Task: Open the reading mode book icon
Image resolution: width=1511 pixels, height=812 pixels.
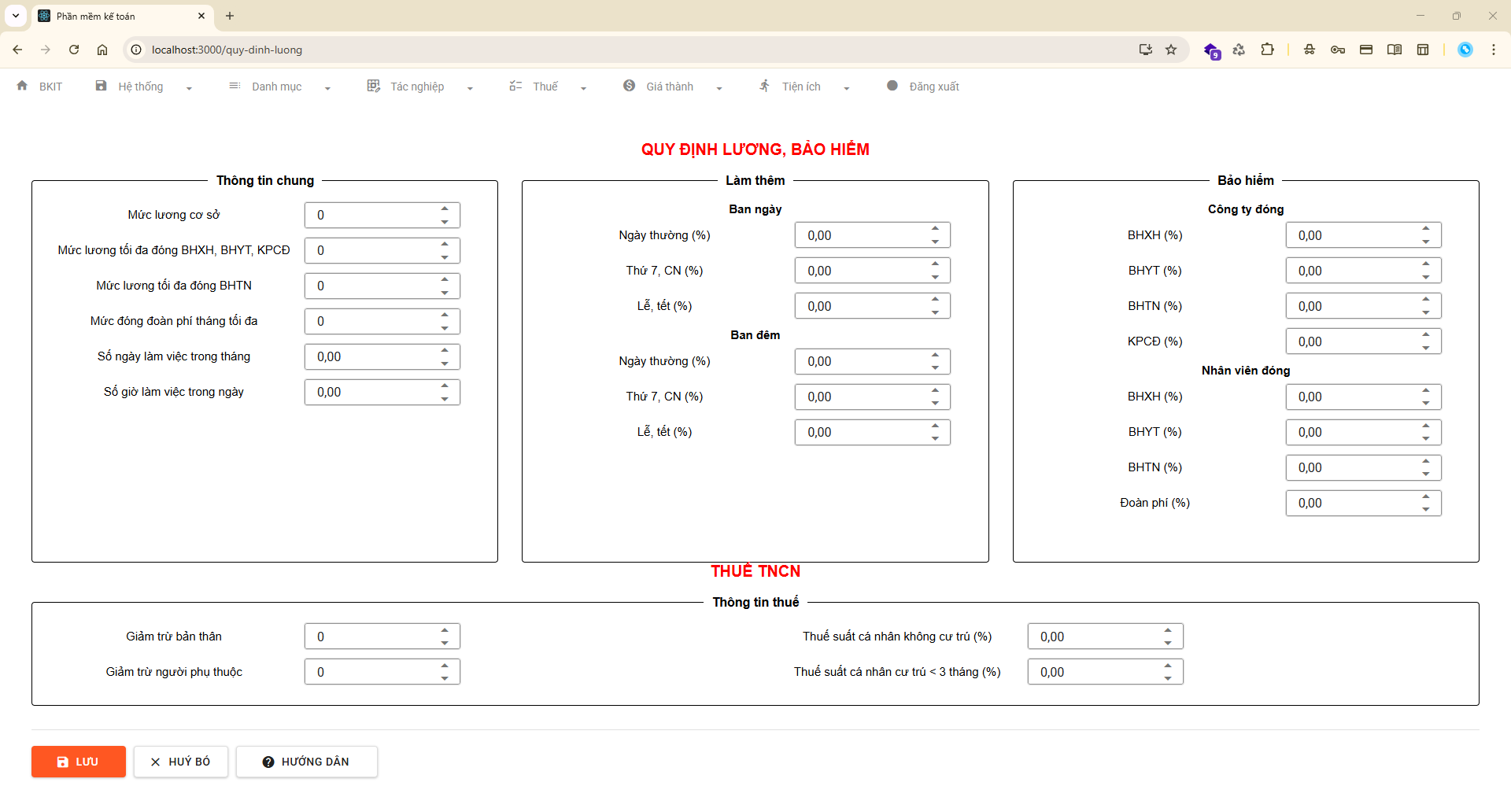Action: 1395,50
